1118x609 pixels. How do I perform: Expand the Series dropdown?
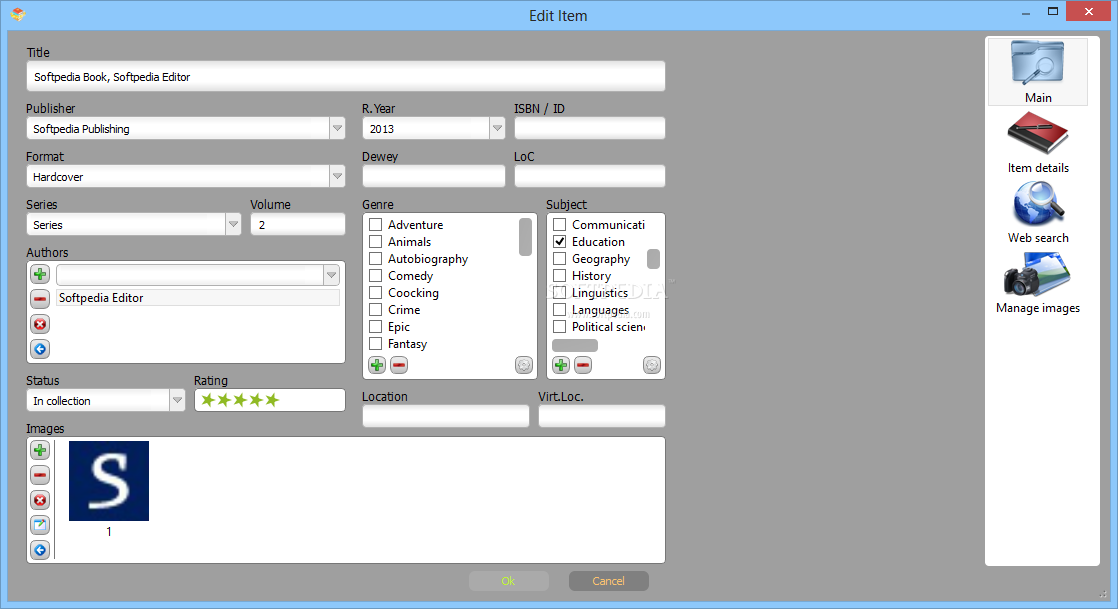click(x=233, y=225)
